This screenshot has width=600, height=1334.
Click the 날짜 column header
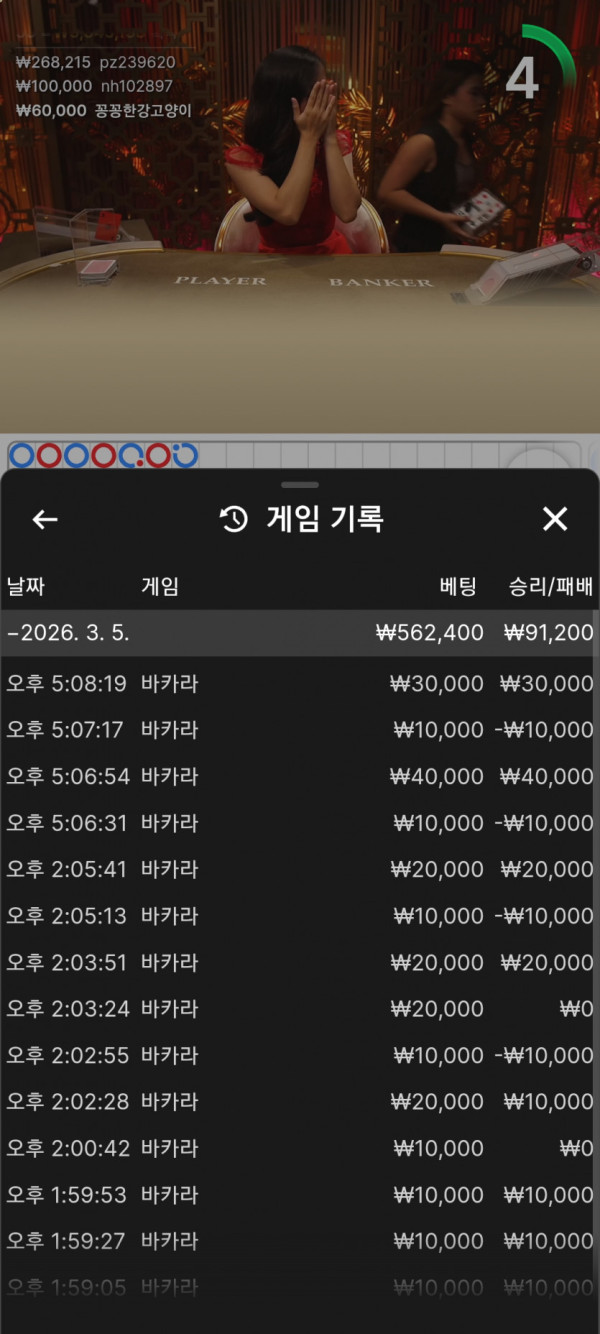[26, 586]
